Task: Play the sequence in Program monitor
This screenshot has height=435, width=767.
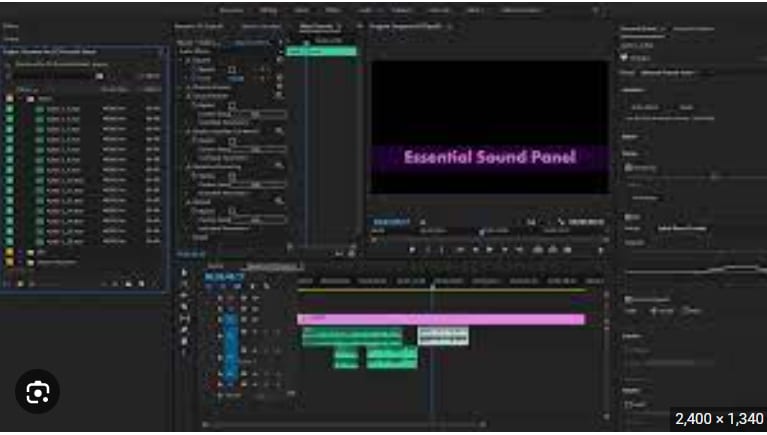Action: coord(489,250)
